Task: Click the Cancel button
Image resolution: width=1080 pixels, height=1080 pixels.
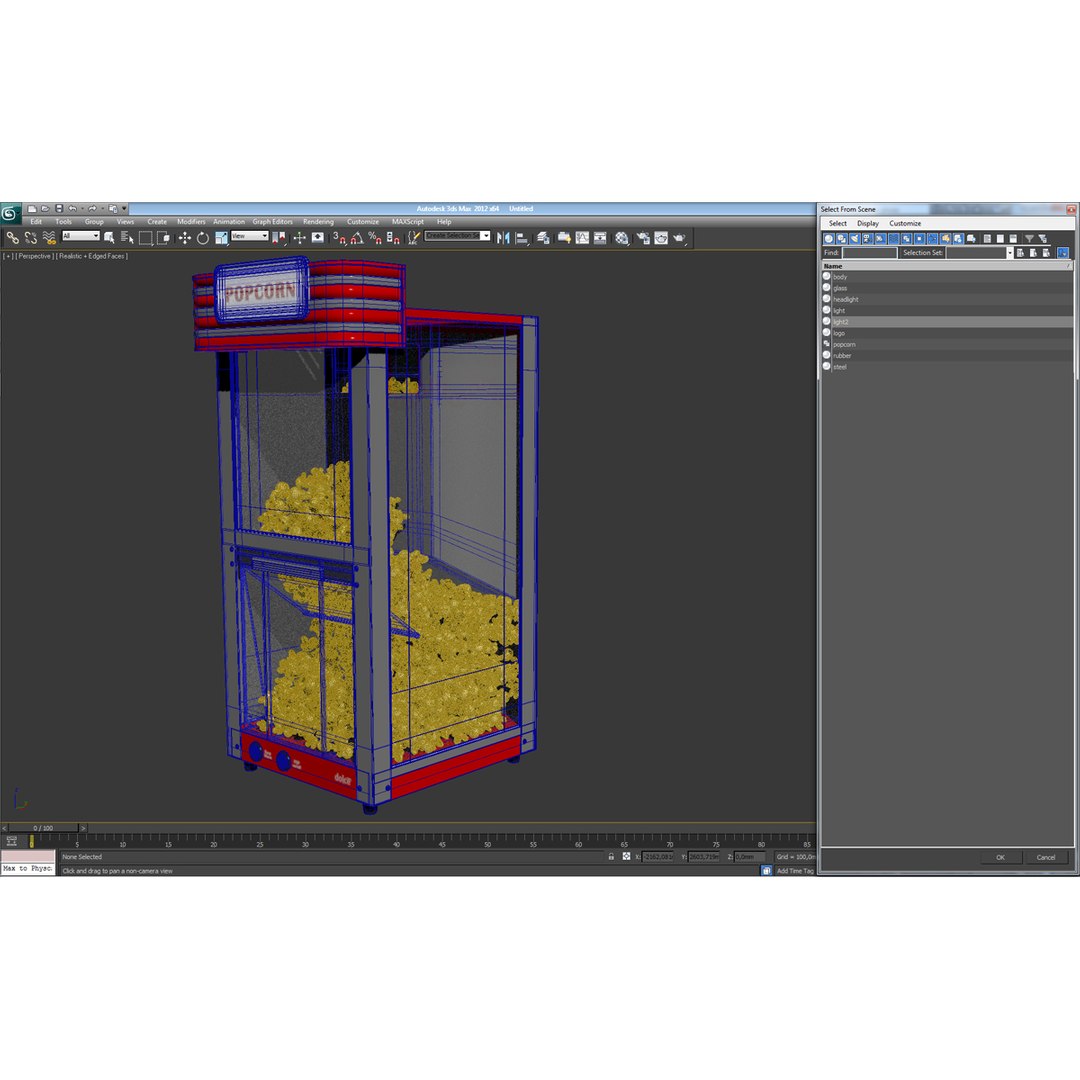Action: 1046,858
